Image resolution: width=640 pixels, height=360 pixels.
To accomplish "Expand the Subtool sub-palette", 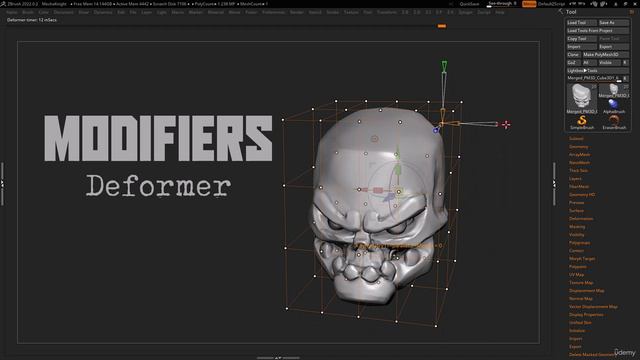I will (576, 139).
